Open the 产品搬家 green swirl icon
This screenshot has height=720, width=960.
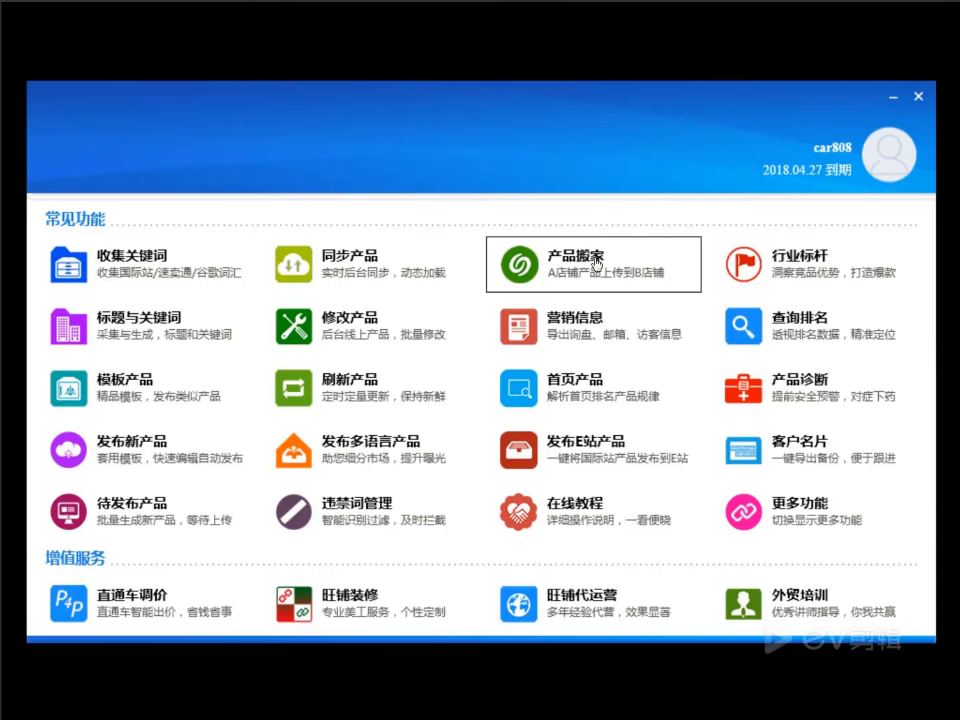click(519, 264)
